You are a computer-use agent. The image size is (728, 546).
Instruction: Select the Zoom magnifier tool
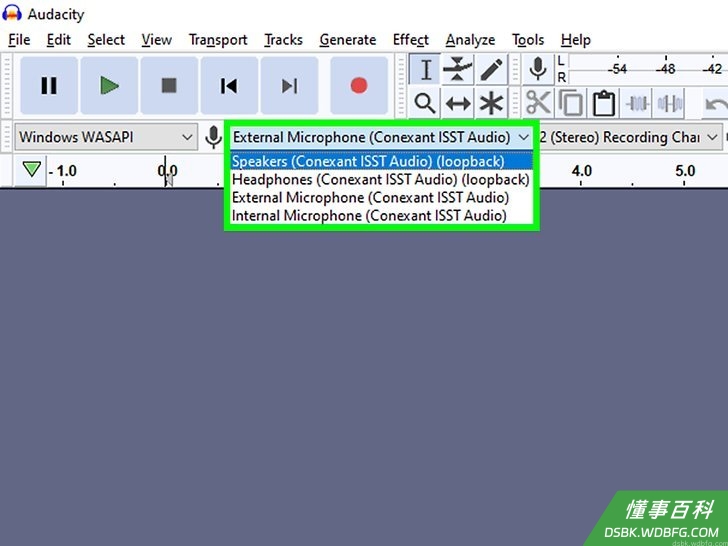(x=425, y=103)
